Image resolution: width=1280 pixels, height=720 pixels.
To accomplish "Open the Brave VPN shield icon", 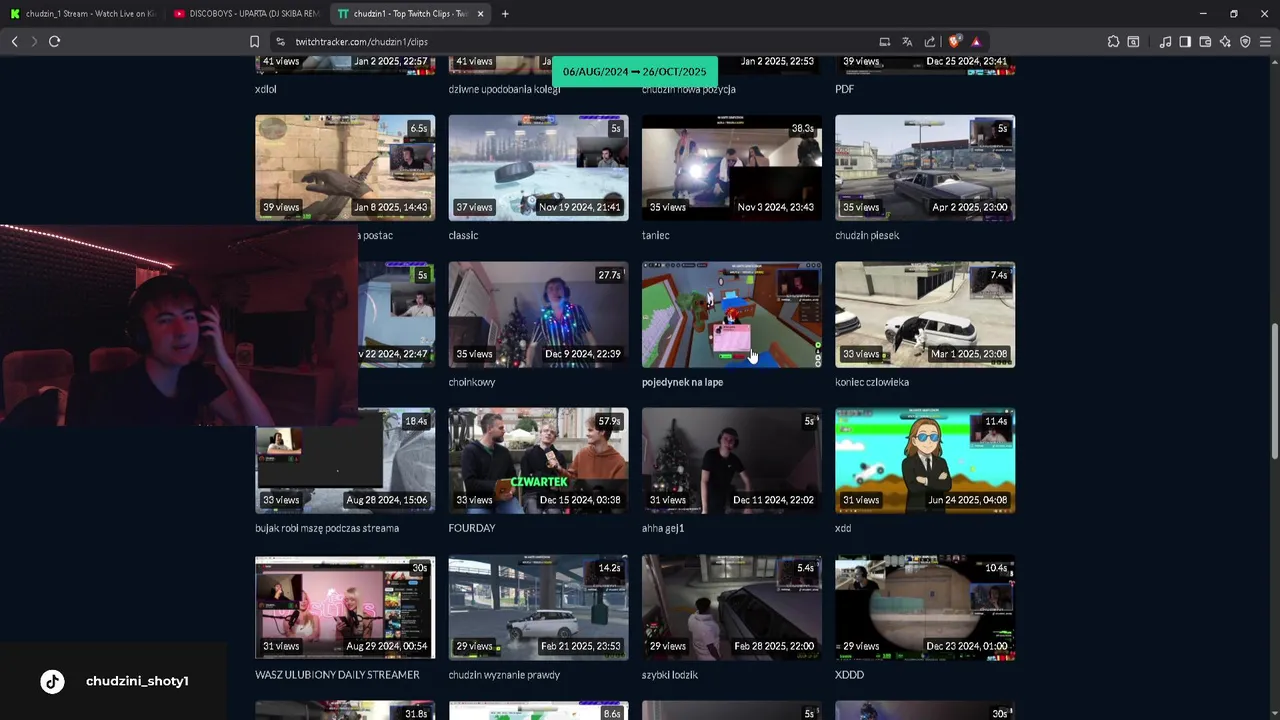I will pos(1245,41).
